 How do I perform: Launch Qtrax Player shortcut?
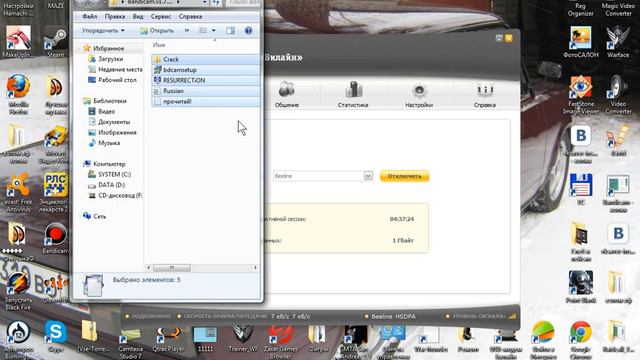(x=168, y=339)
